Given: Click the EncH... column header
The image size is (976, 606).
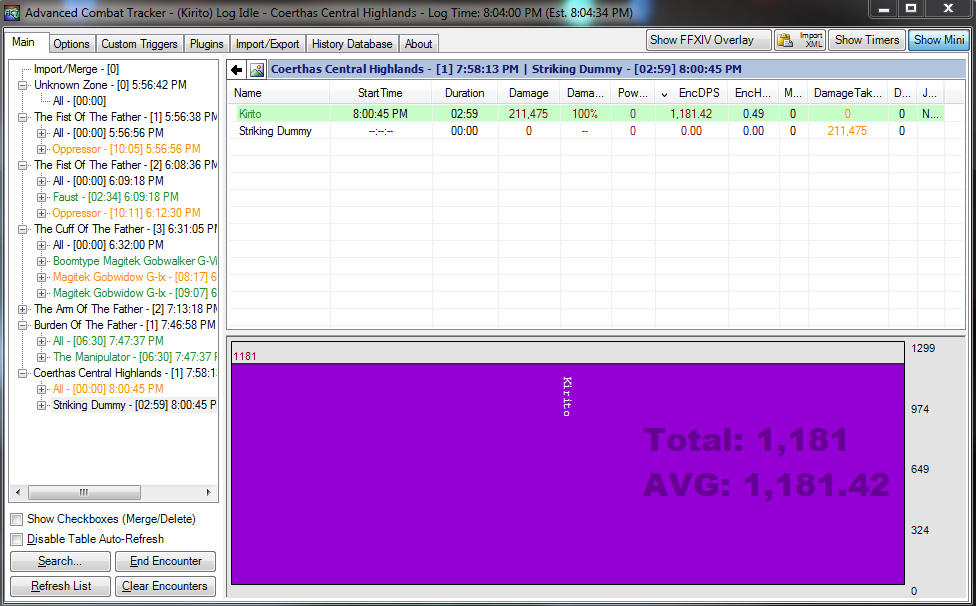Looking at the screenshot, I should pyautogui.click(x=753, y=93).
